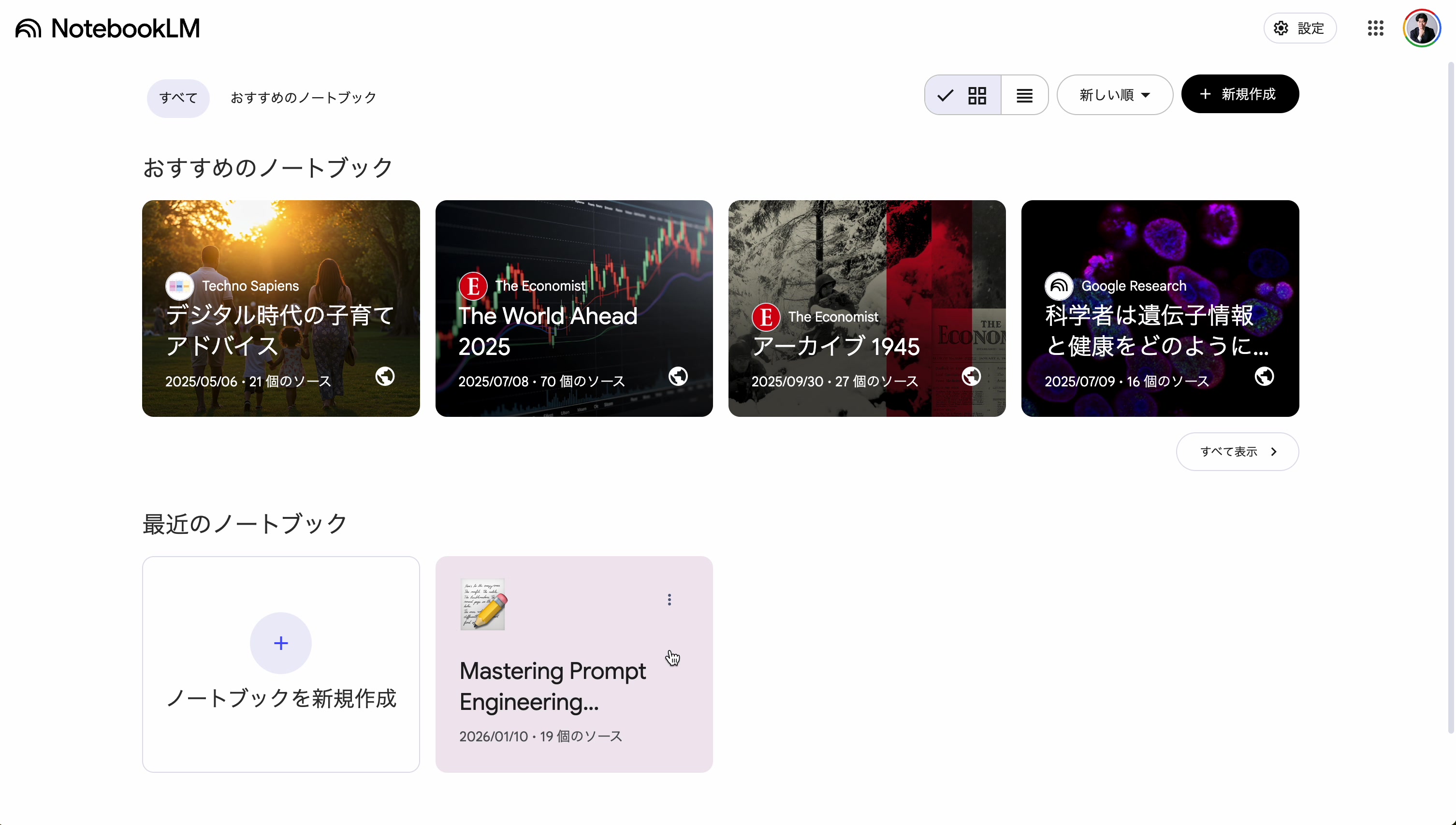Click the globe icon on アーカイブ 1945 card
This screenshot has width=1456, height=825.
tap(971, 376)
